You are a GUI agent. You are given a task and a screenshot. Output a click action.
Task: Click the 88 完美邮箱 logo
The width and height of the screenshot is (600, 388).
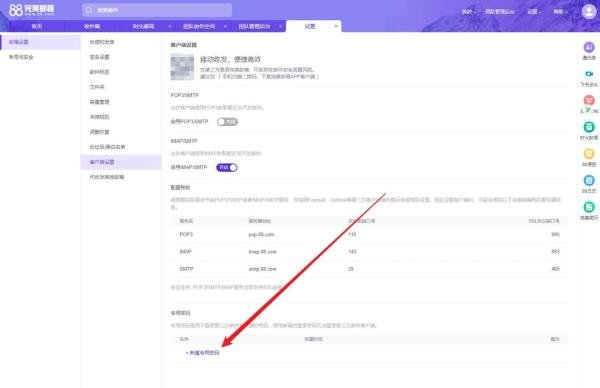[x=31, y=10]
